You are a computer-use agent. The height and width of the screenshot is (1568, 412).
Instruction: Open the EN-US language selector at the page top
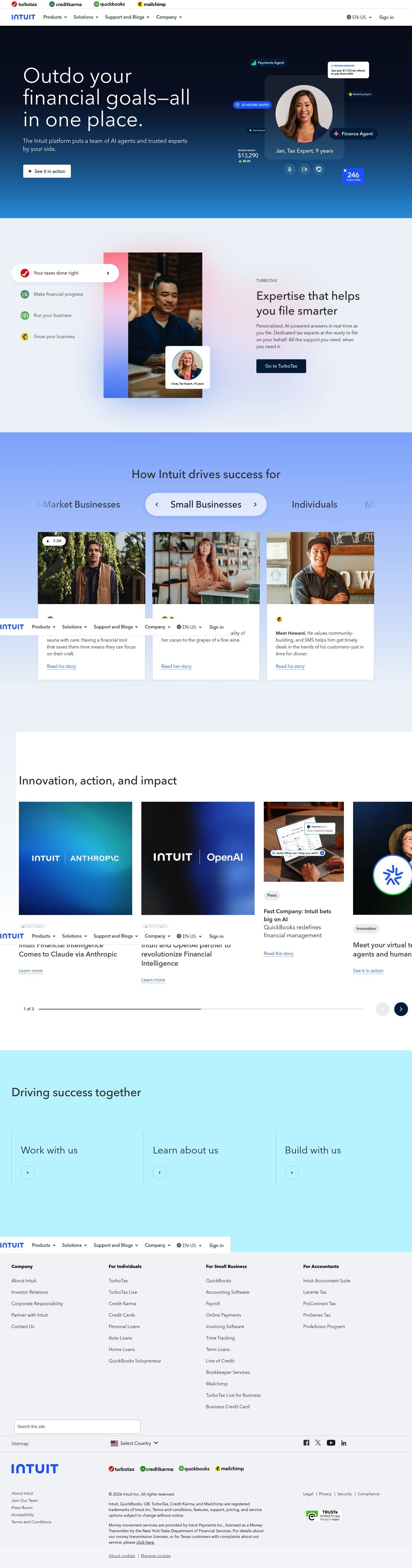359,17
